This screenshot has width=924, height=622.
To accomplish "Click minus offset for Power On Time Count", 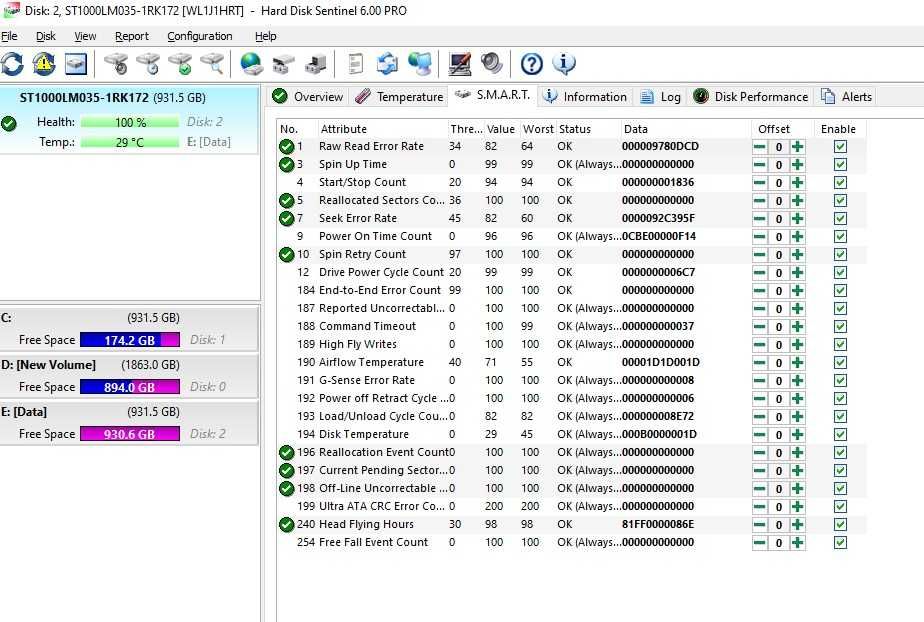I will pos(760,237).
